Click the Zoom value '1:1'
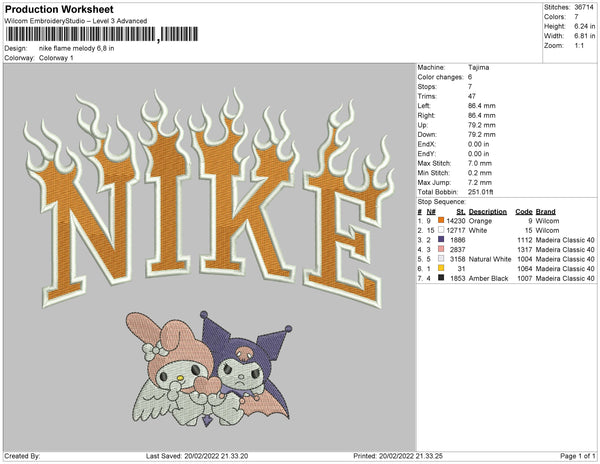 [579, 46]
